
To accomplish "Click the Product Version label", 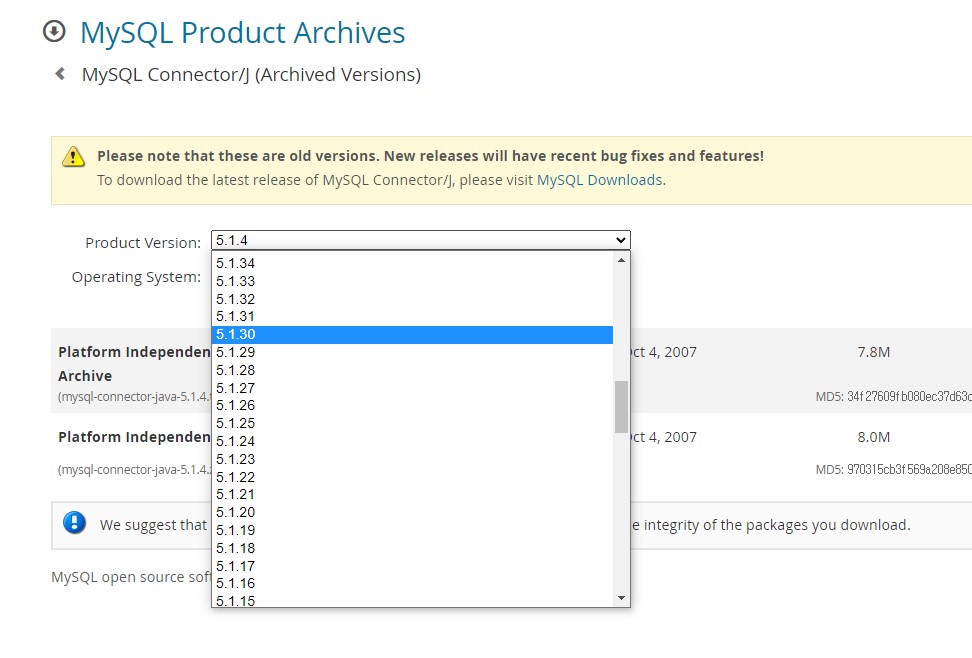I will [143, 243].
